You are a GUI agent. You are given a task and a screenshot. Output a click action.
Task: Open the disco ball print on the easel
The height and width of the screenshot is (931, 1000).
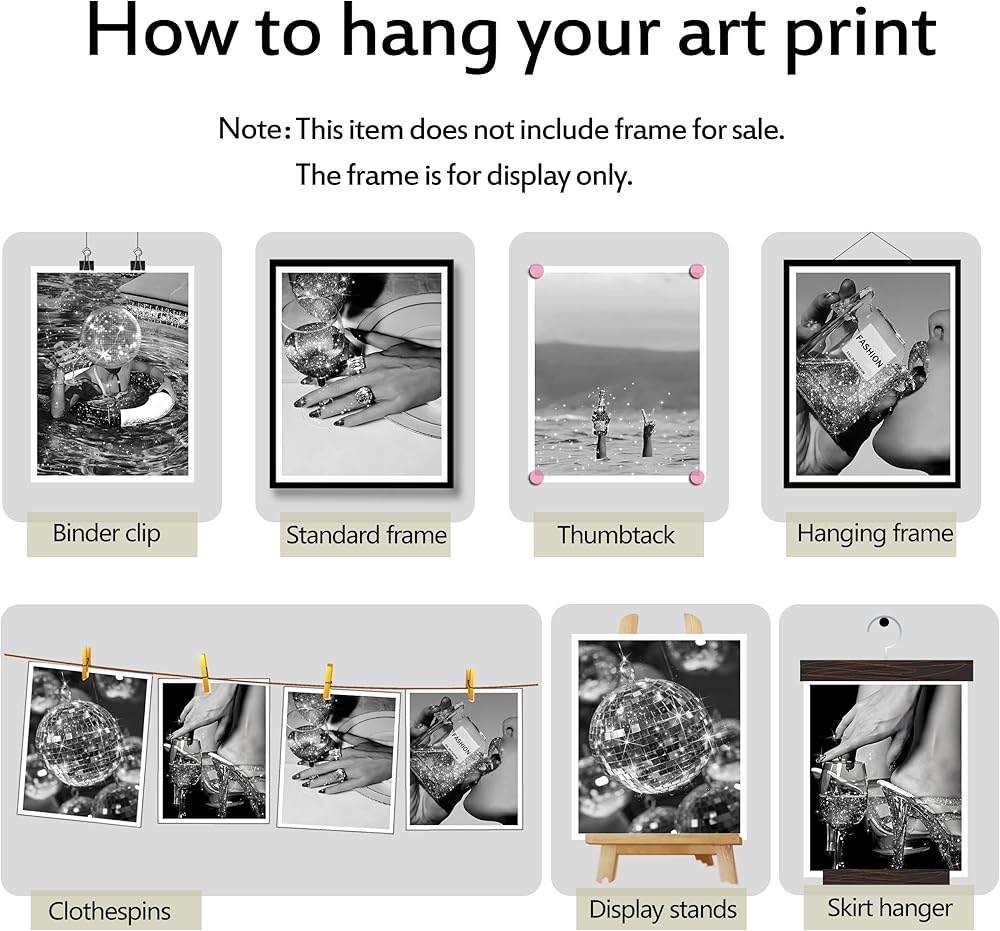(659, 736)
